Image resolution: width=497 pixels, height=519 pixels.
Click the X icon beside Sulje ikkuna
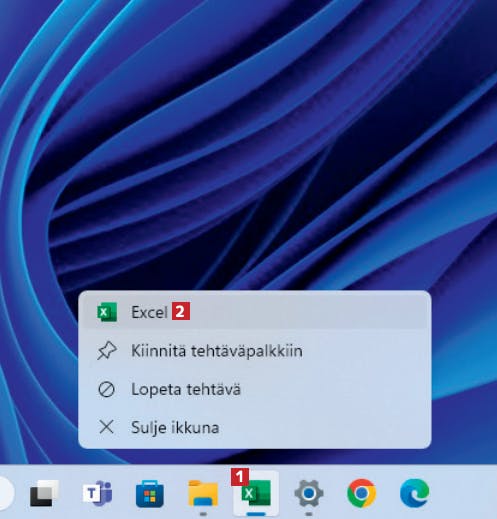coord(107,427)
